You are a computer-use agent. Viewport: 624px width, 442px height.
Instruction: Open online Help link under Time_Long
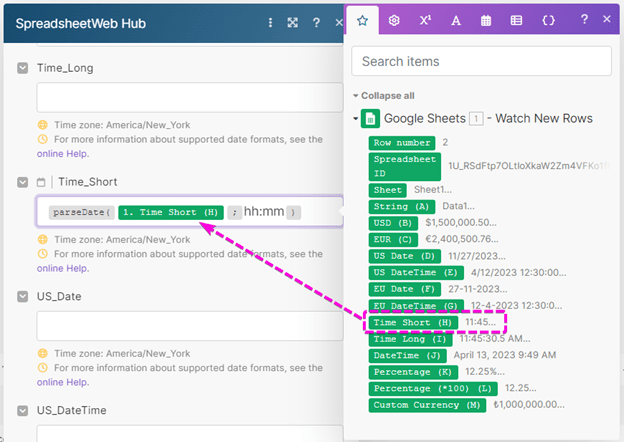click(63, 154)
